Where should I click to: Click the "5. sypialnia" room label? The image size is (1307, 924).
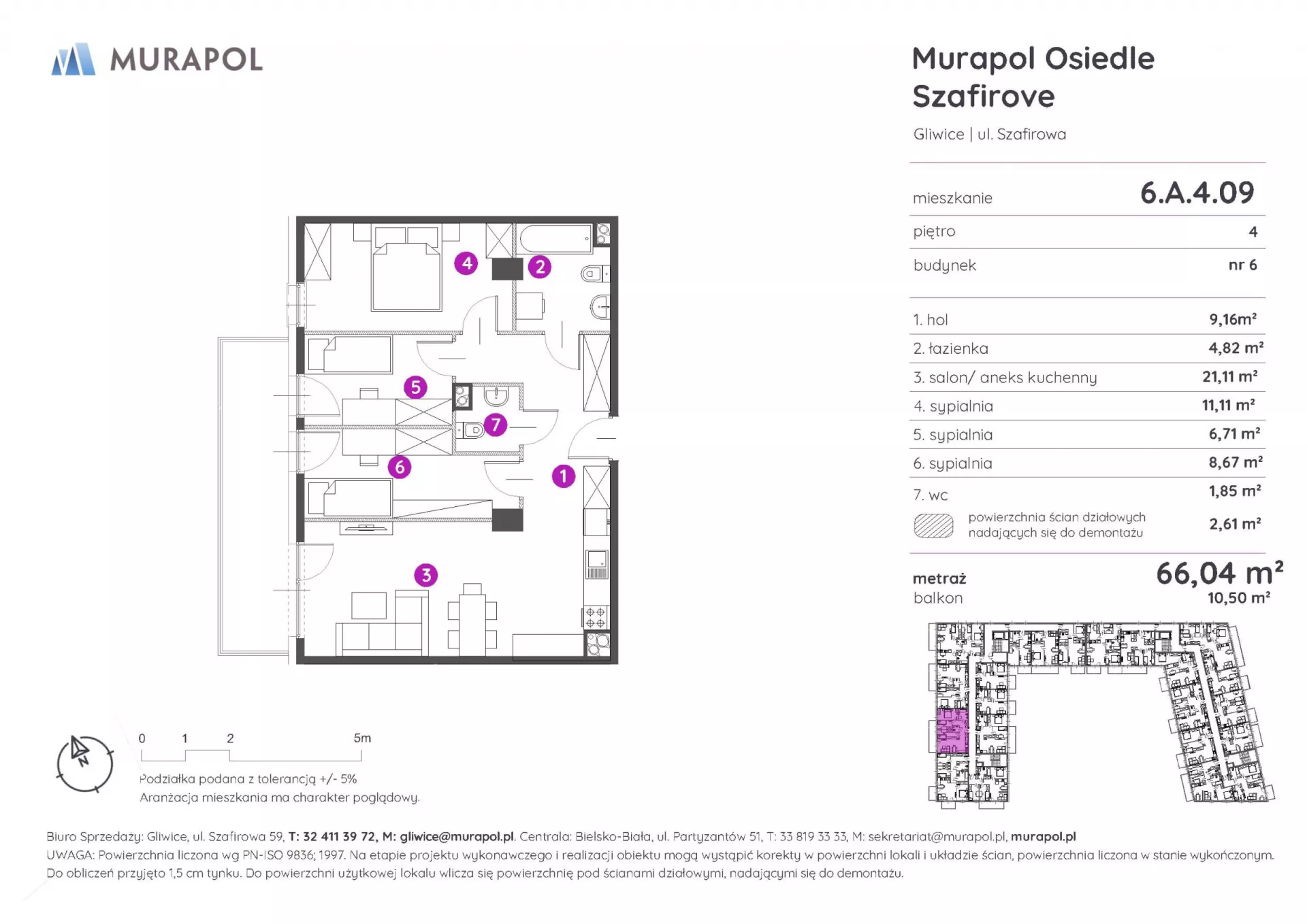(952, 435)
